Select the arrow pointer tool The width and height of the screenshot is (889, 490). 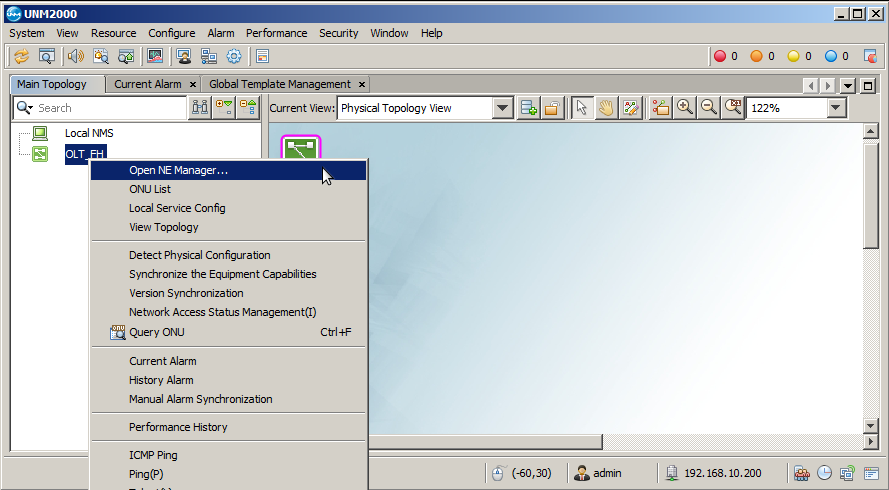[x=582, y=108]
